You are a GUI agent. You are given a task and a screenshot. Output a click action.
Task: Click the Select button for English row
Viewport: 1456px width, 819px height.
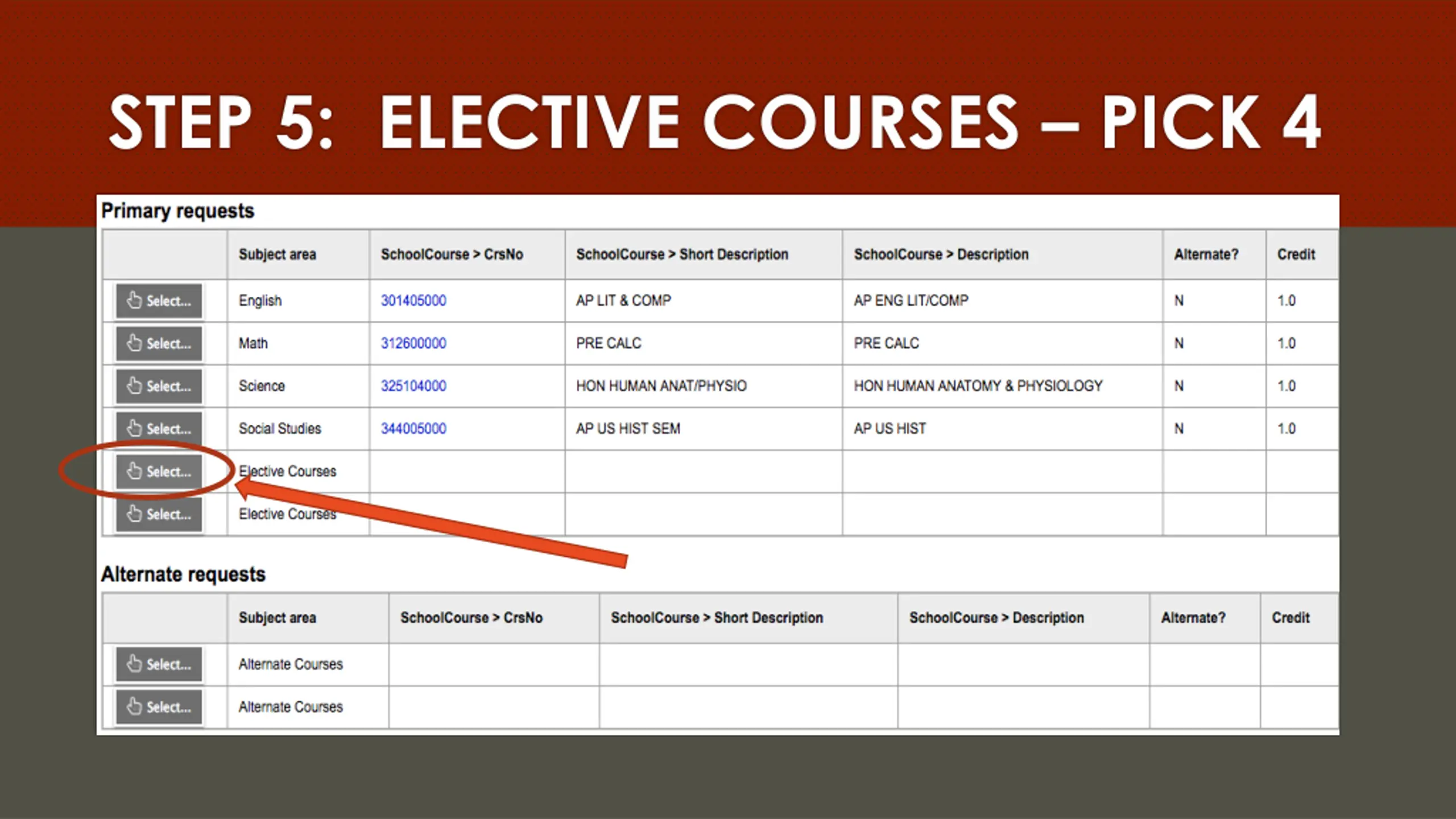pos(159,301)
